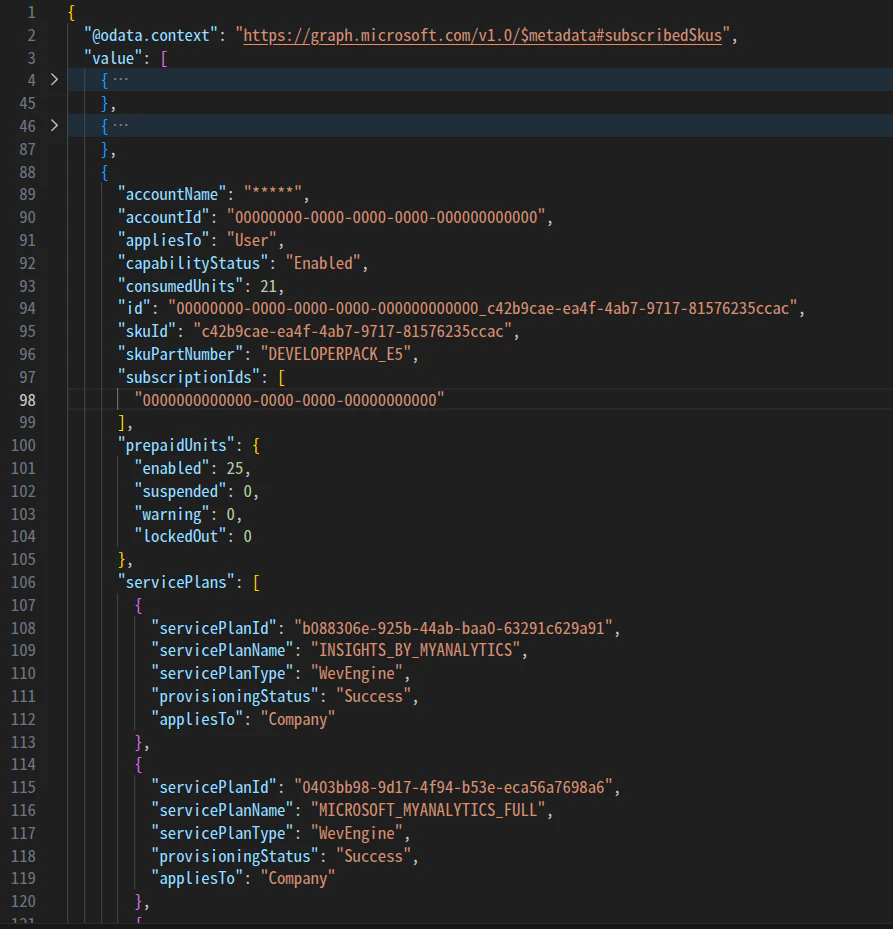Image resolution: width=893 pixels, height=929 pixels.
Task: Click line number 106 in the gutter
Action: (x=23, y=582)
